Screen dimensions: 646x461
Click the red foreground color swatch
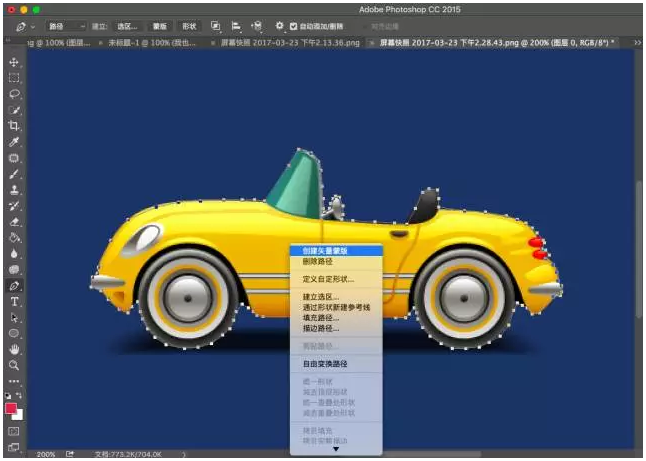click(x=11, y=408)
